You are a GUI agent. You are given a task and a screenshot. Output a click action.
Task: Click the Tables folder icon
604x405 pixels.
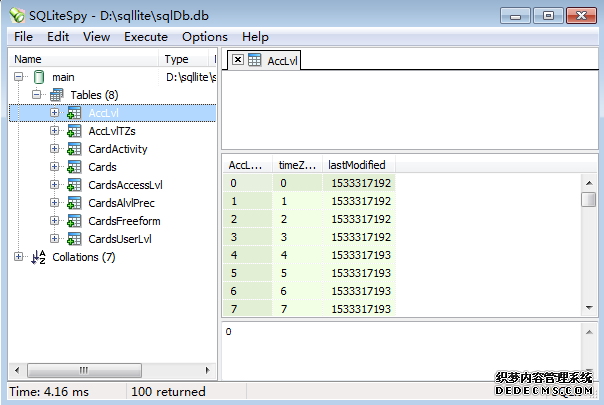[x=56, y=95]
